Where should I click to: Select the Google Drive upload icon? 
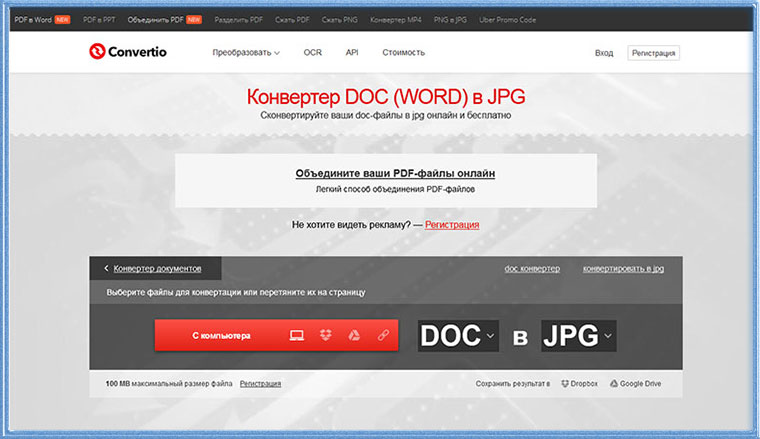pyautogui.click(x=353, y=336)
